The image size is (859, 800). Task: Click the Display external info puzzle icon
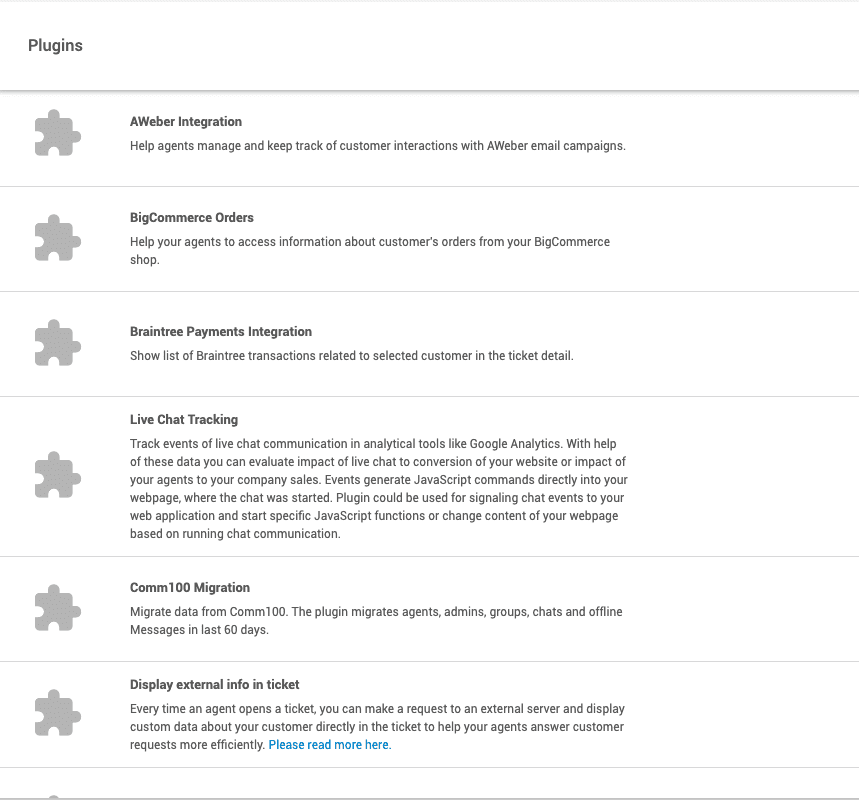tap(58, 714)
